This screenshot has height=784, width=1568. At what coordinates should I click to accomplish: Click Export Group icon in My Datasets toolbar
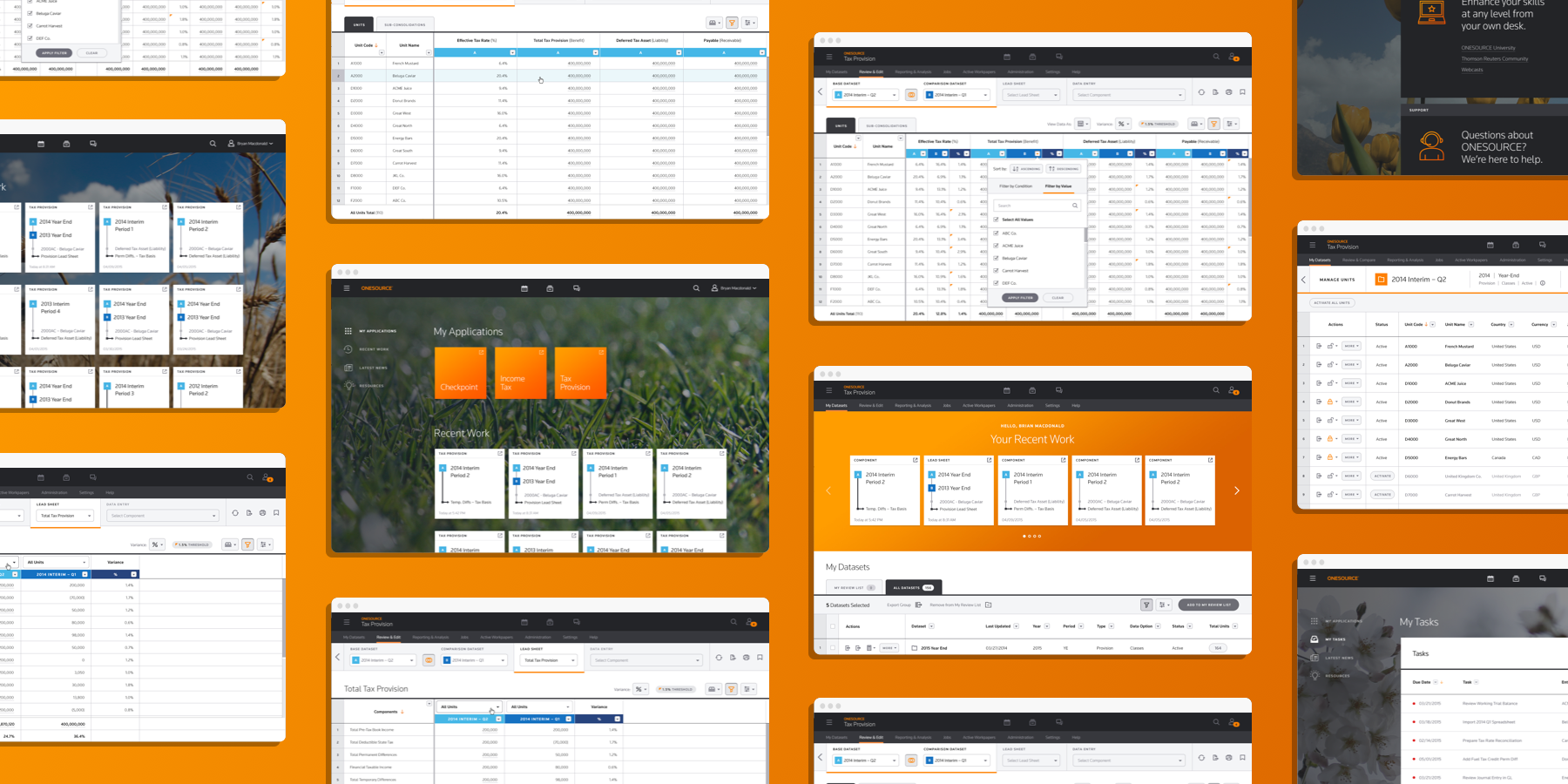tap(918, 605)
